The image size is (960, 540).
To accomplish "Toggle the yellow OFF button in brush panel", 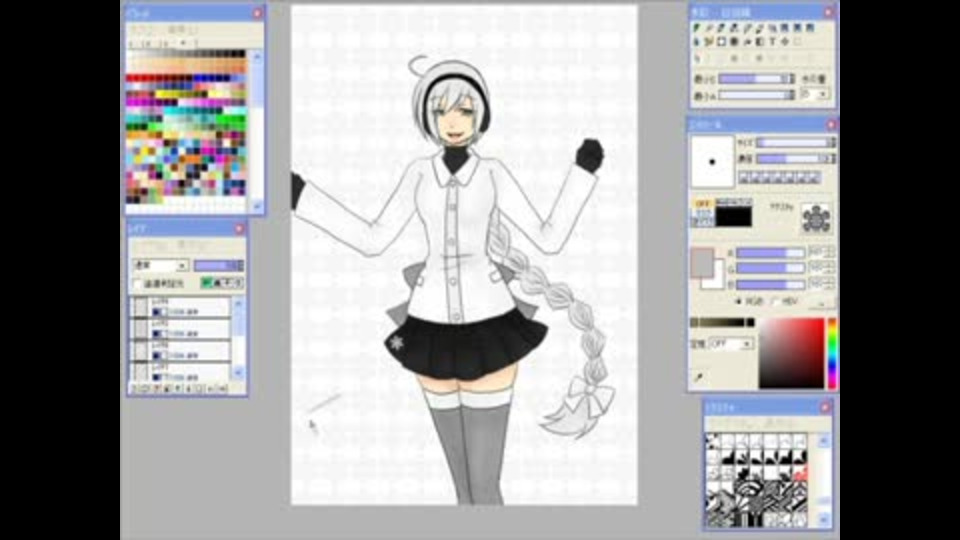I will [702, 203].
